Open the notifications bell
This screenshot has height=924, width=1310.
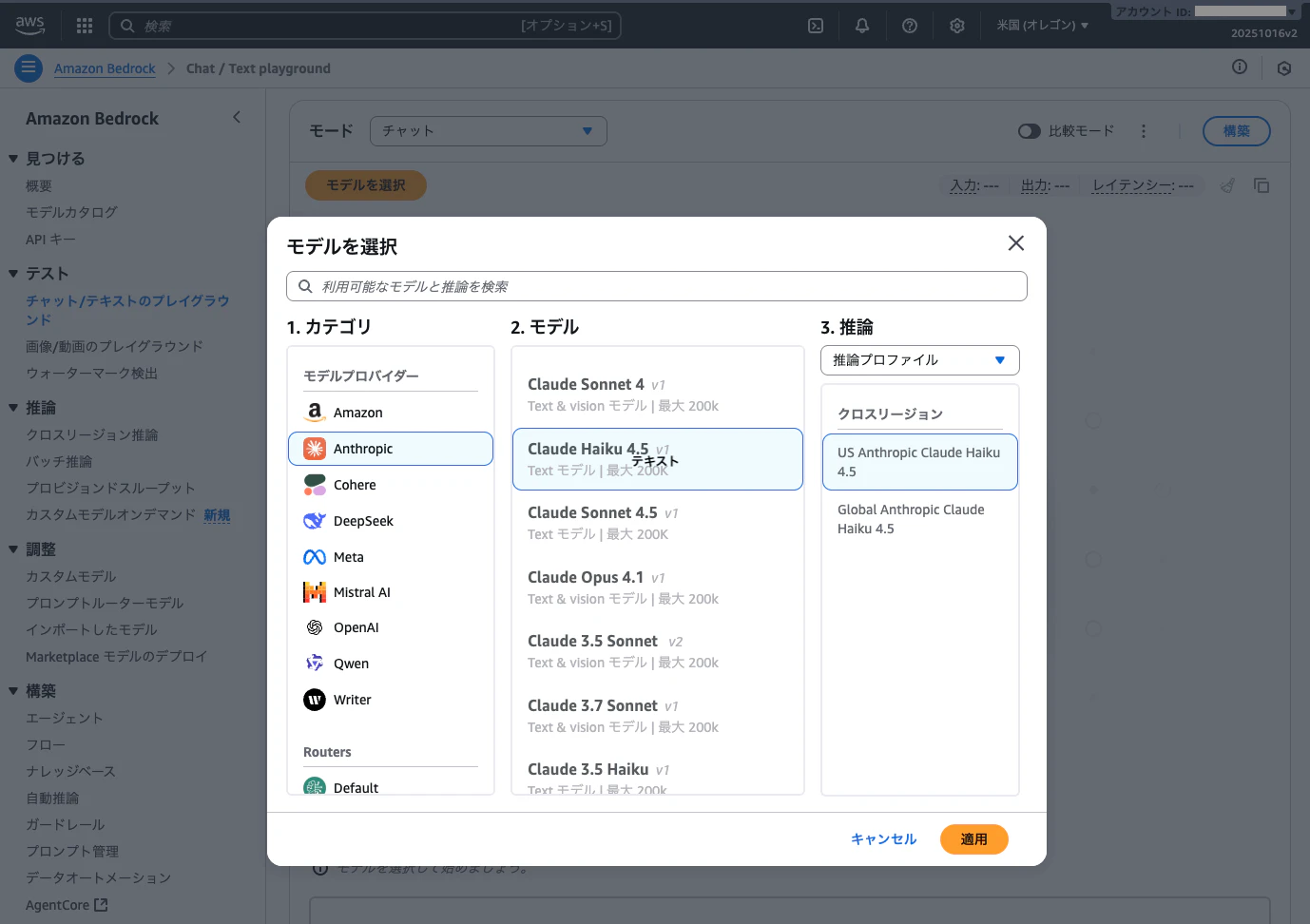862,26
